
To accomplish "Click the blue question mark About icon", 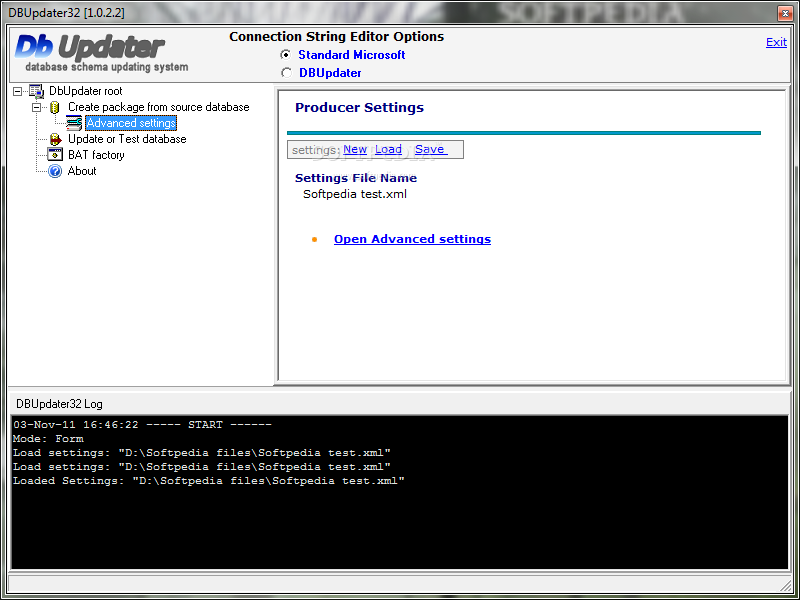I will (55, 171).
